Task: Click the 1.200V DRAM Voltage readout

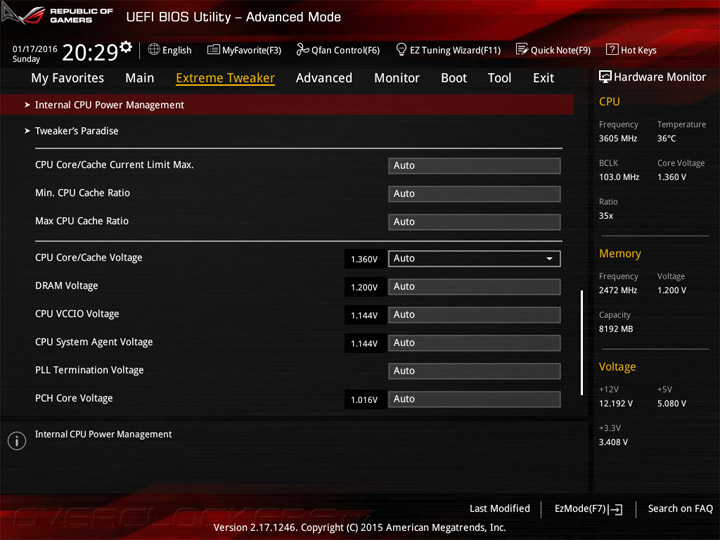Action: 364,287
